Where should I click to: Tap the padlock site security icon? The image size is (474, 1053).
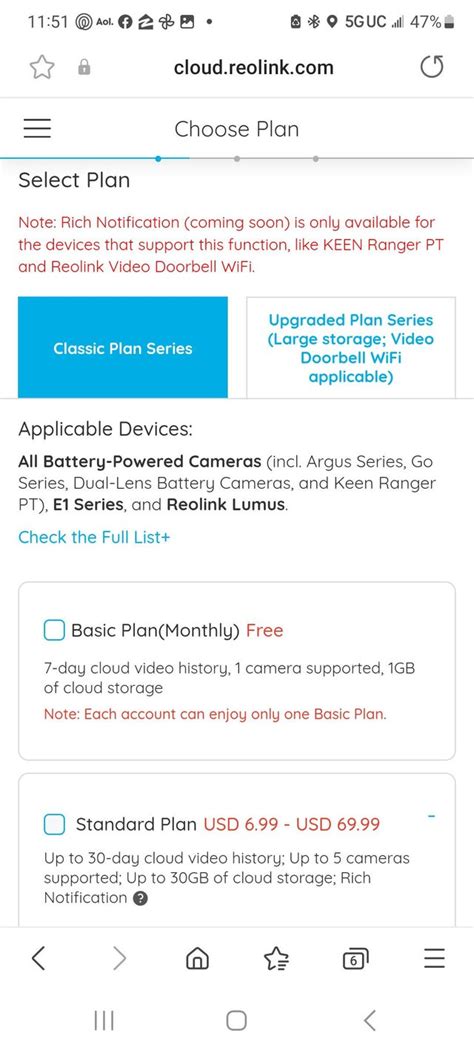coord(84,67)
